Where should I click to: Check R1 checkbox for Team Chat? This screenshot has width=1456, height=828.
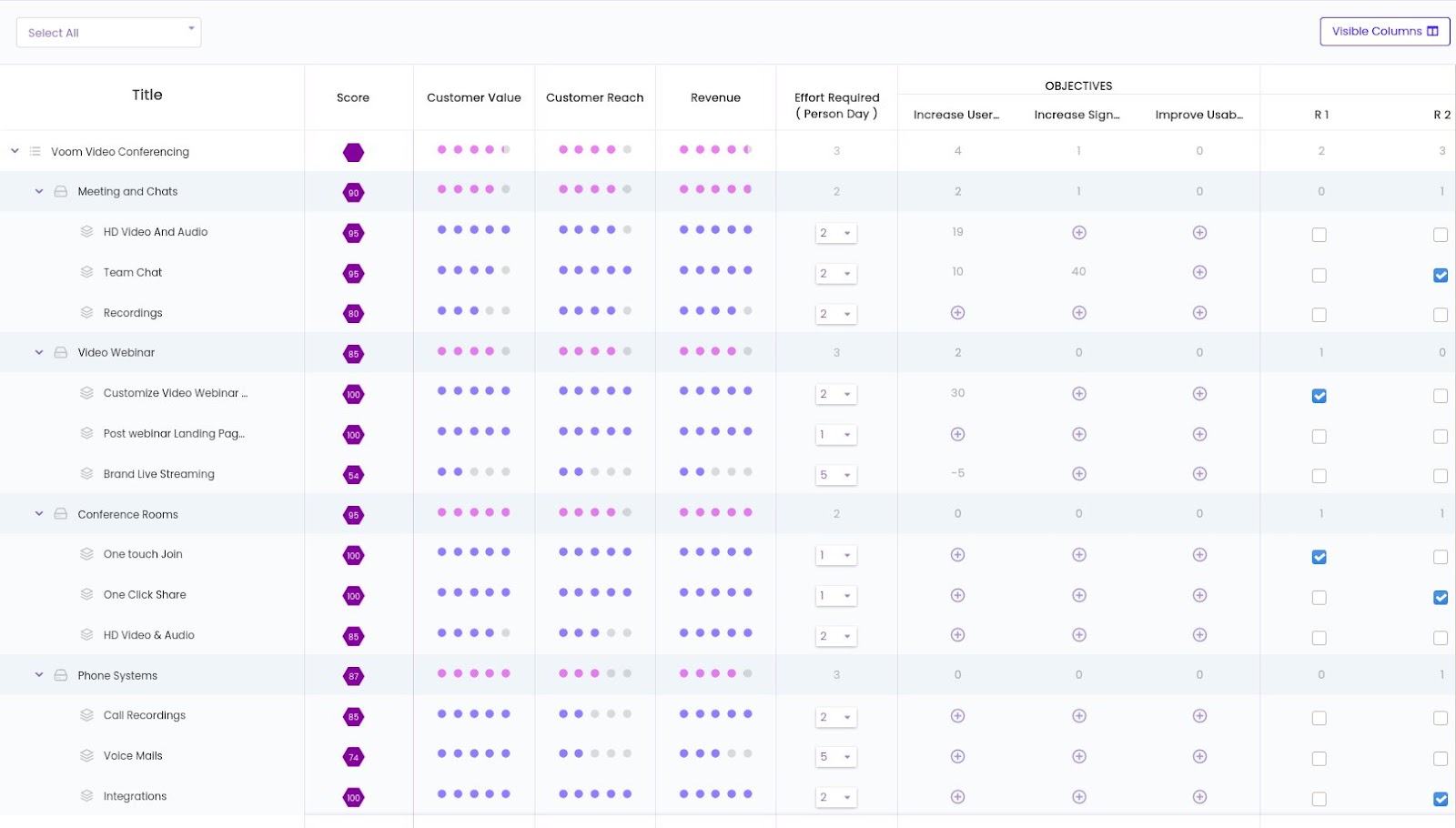[x=1319, y=275]
